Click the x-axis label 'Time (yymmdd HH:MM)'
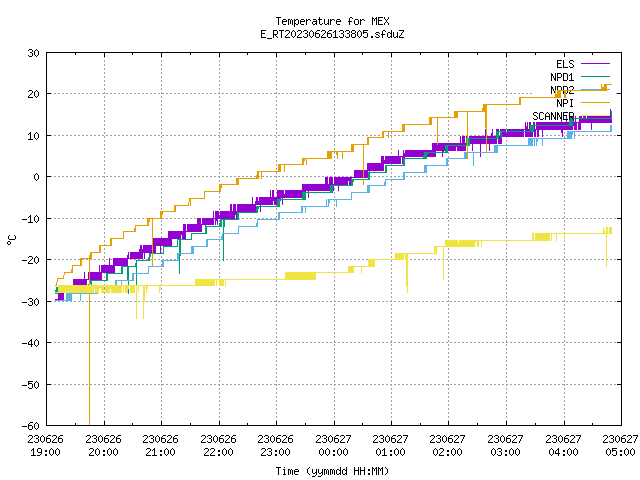Screen dimensions: 640x480 tap(332, 471)
